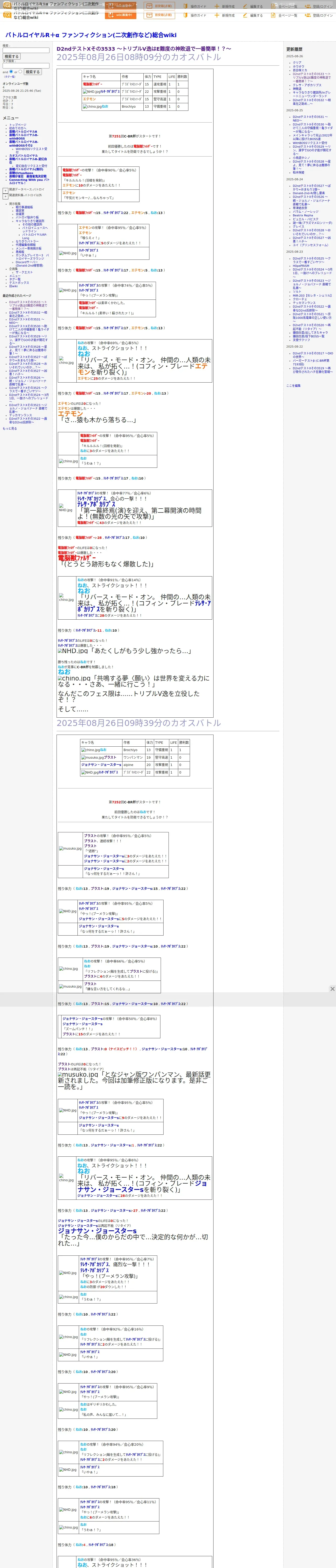The height and width of the screenshot is (1568, 336).
Task: Open ザ・クエスト link in sidebar
Action: [24, 273]
